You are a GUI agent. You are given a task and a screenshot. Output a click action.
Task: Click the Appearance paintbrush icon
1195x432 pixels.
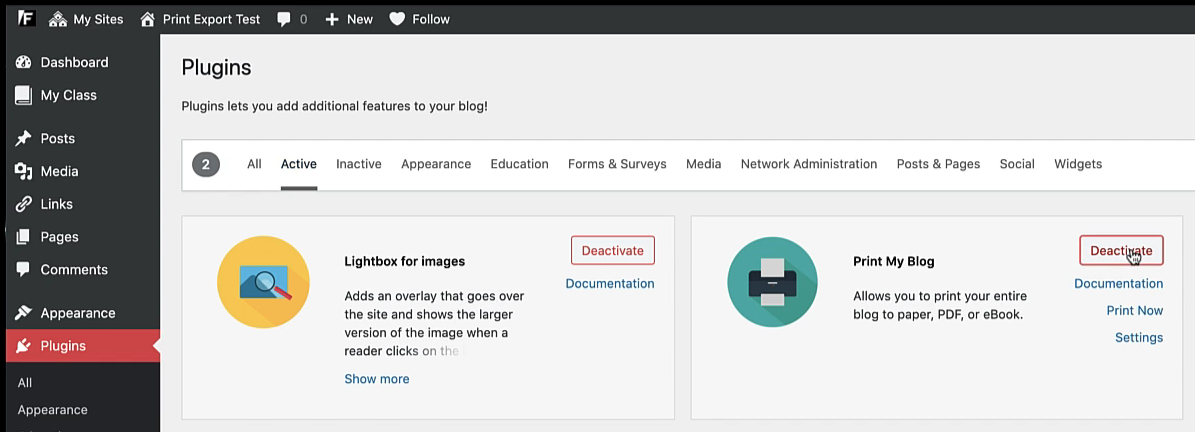[24, 313]
